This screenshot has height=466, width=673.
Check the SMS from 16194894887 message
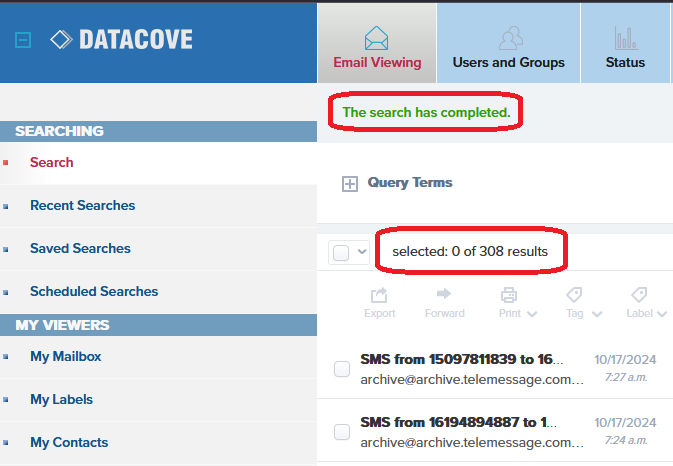point(342,432)
